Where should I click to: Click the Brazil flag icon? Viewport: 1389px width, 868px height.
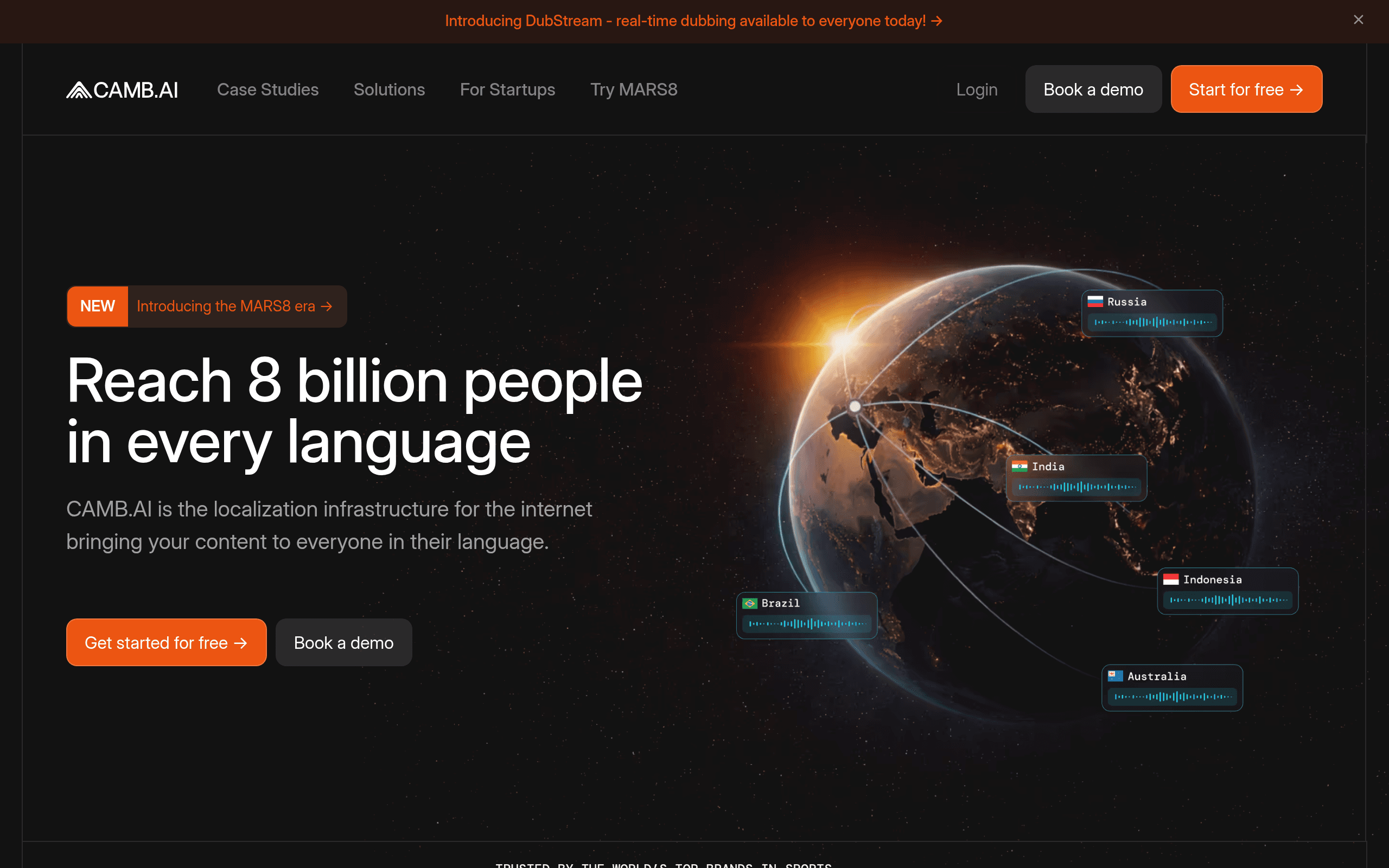[749, 603]
